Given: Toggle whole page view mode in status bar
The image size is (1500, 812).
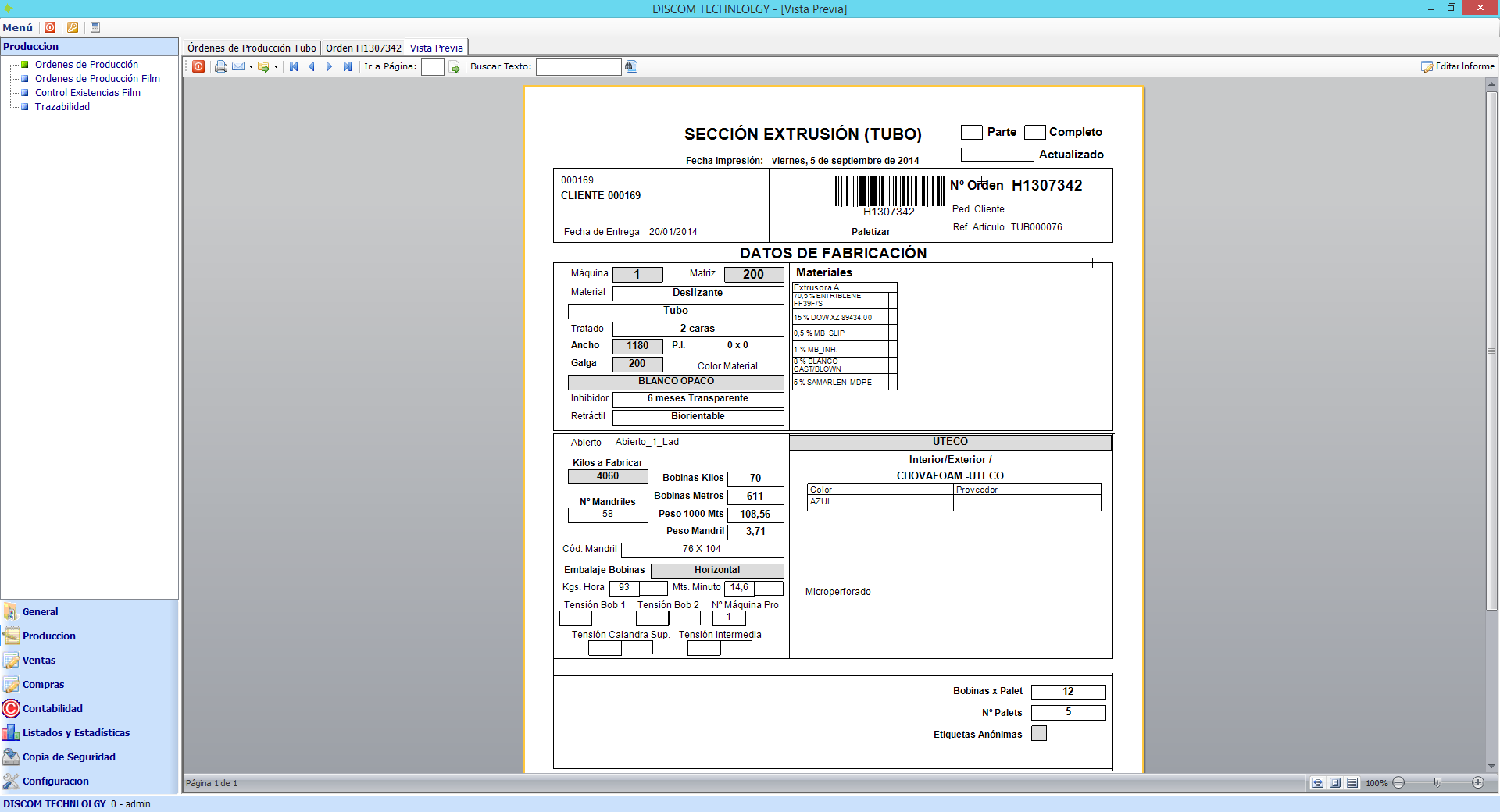Looking at the screenshot, I should click(1335, 783).
